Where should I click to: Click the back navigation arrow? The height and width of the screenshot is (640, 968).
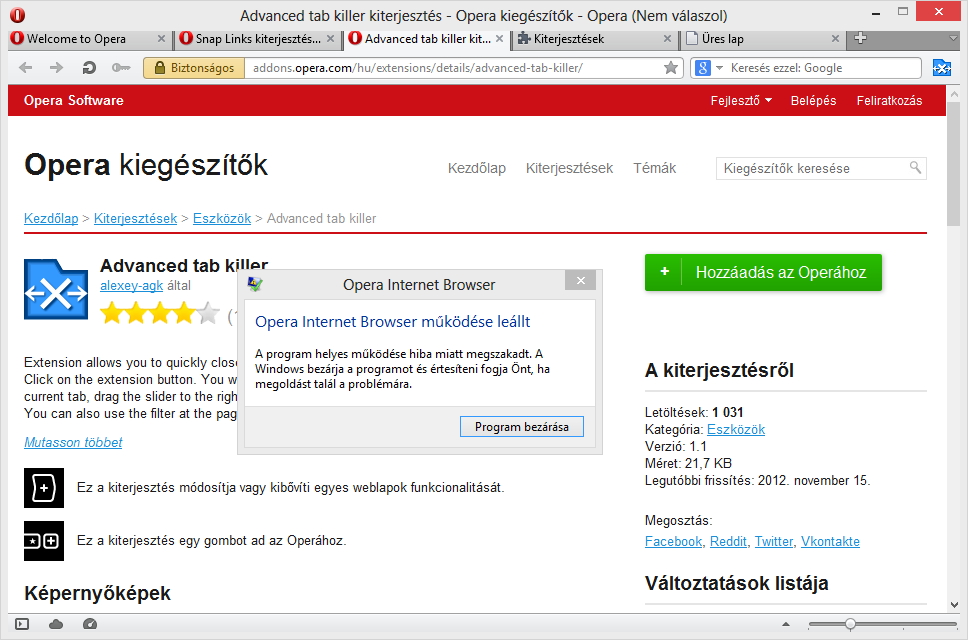coord(26,68)
